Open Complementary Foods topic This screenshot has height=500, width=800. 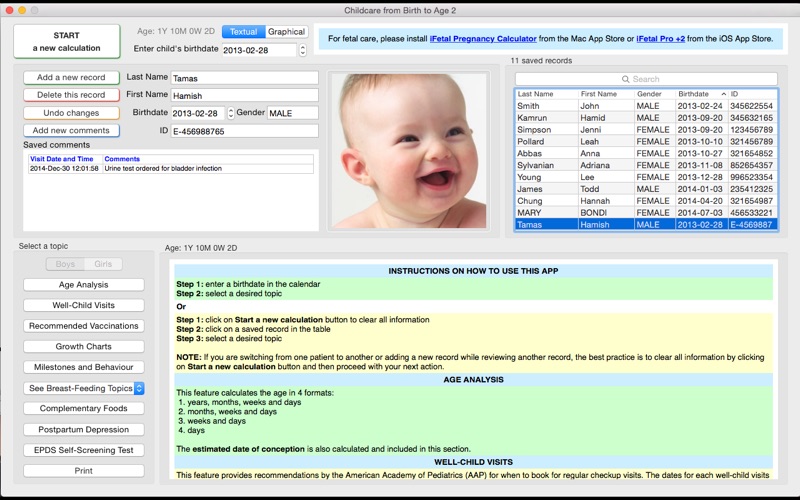pos(84,409)
